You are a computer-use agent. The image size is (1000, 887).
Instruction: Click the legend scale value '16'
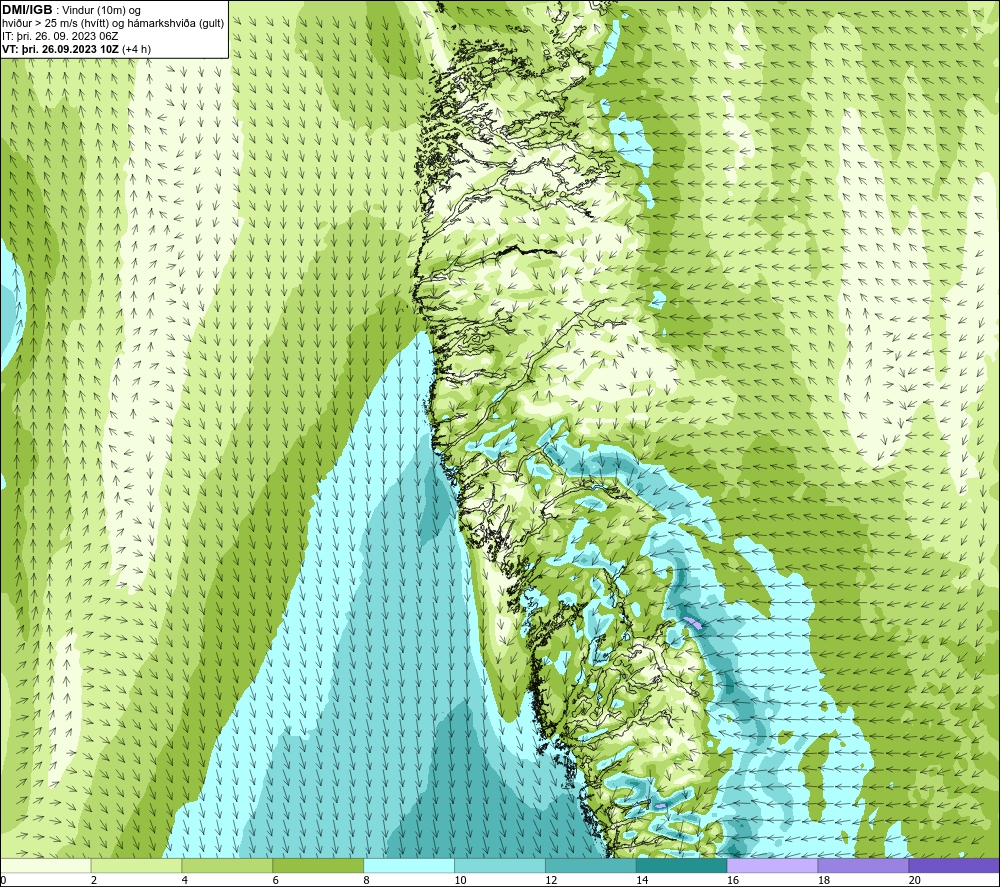[733, 880]
